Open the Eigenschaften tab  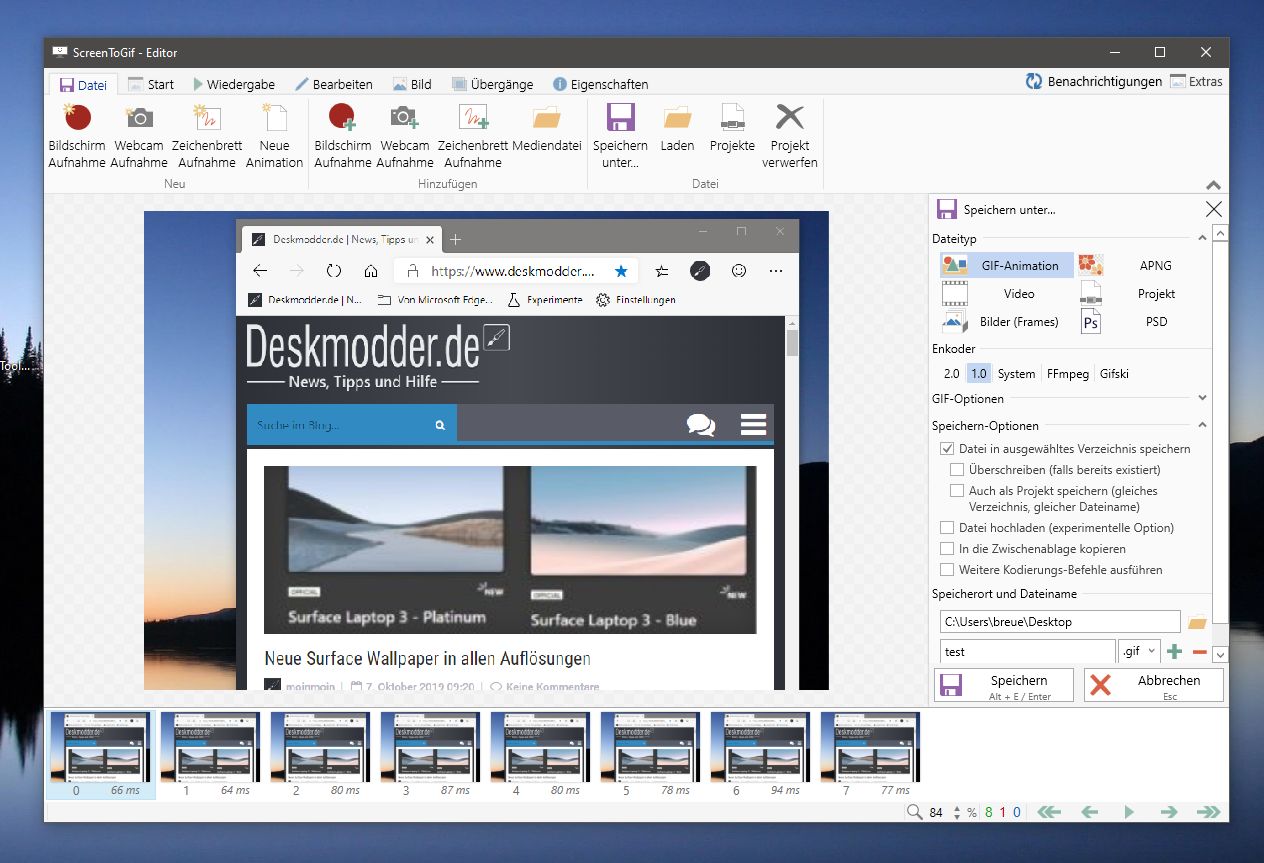point(600,85)
